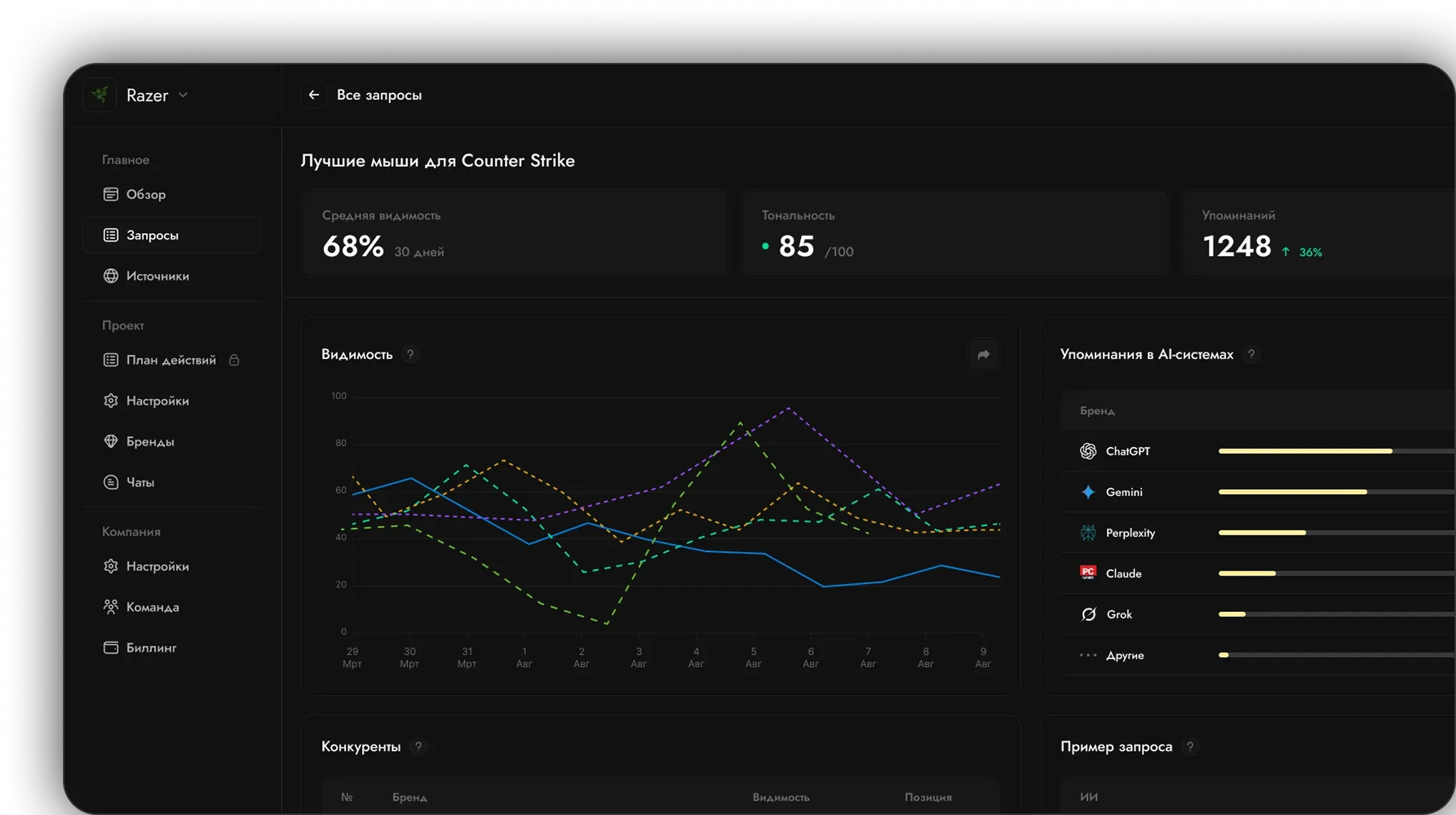Click the Grok icon in brand list
1456x815 pixels.
1088,614
